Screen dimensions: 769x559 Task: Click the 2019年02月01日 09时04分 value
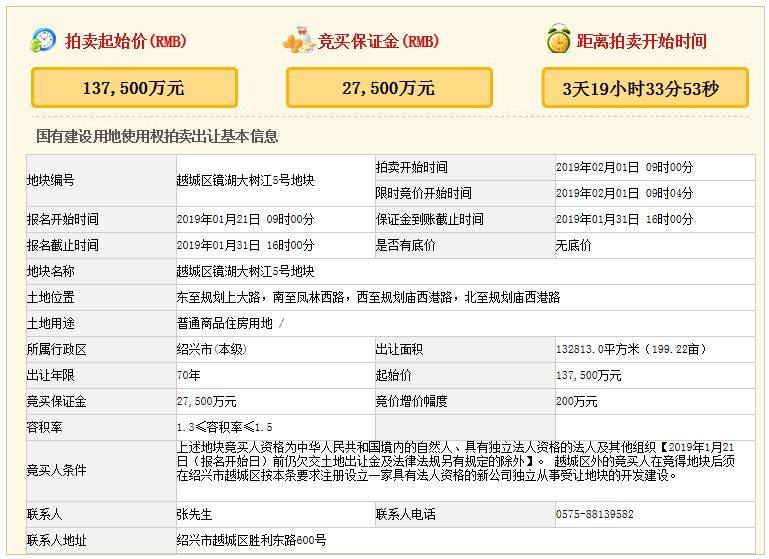click(624, 193)
